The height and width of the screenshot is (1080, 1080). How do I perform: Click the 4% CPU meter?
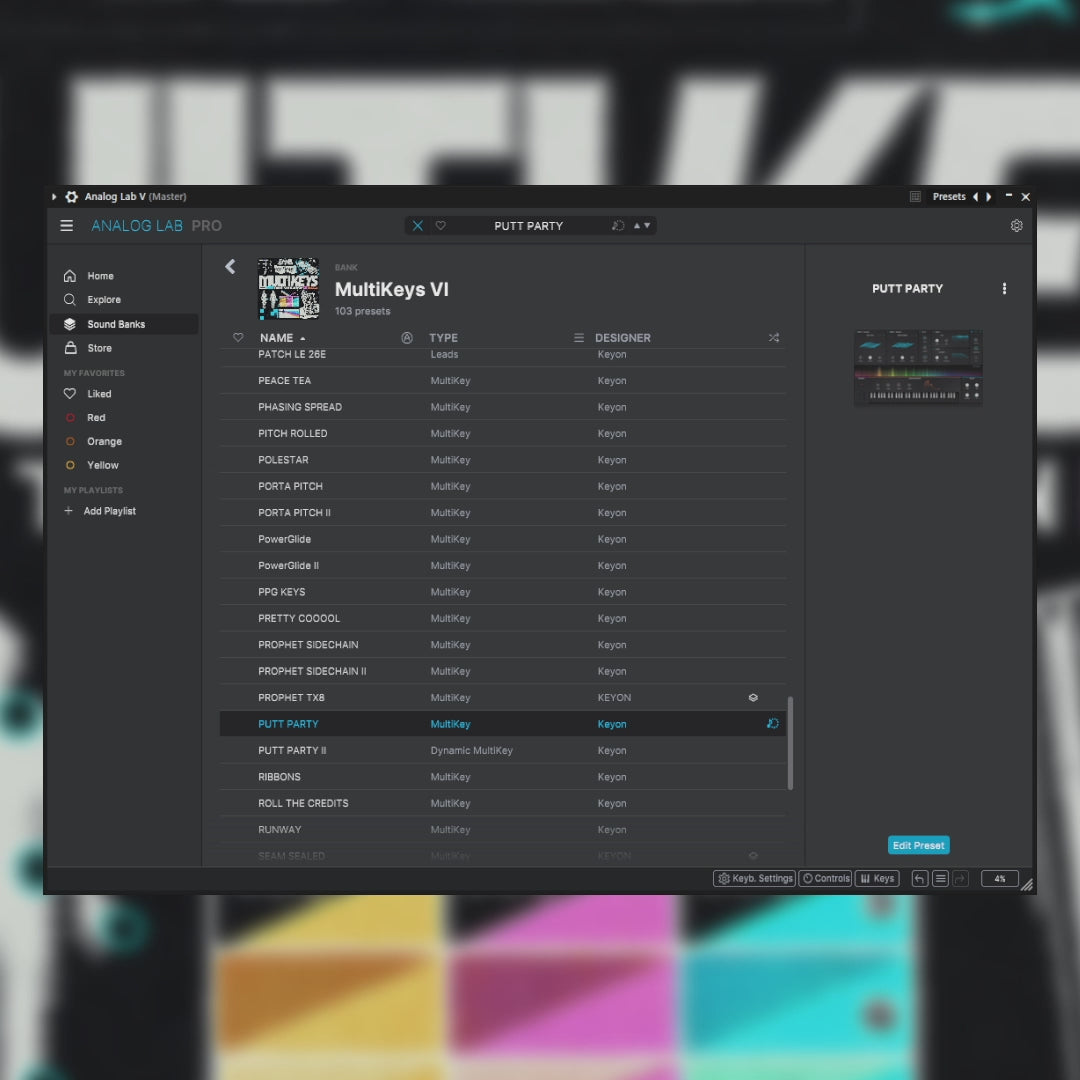click(x=999, y=878)
